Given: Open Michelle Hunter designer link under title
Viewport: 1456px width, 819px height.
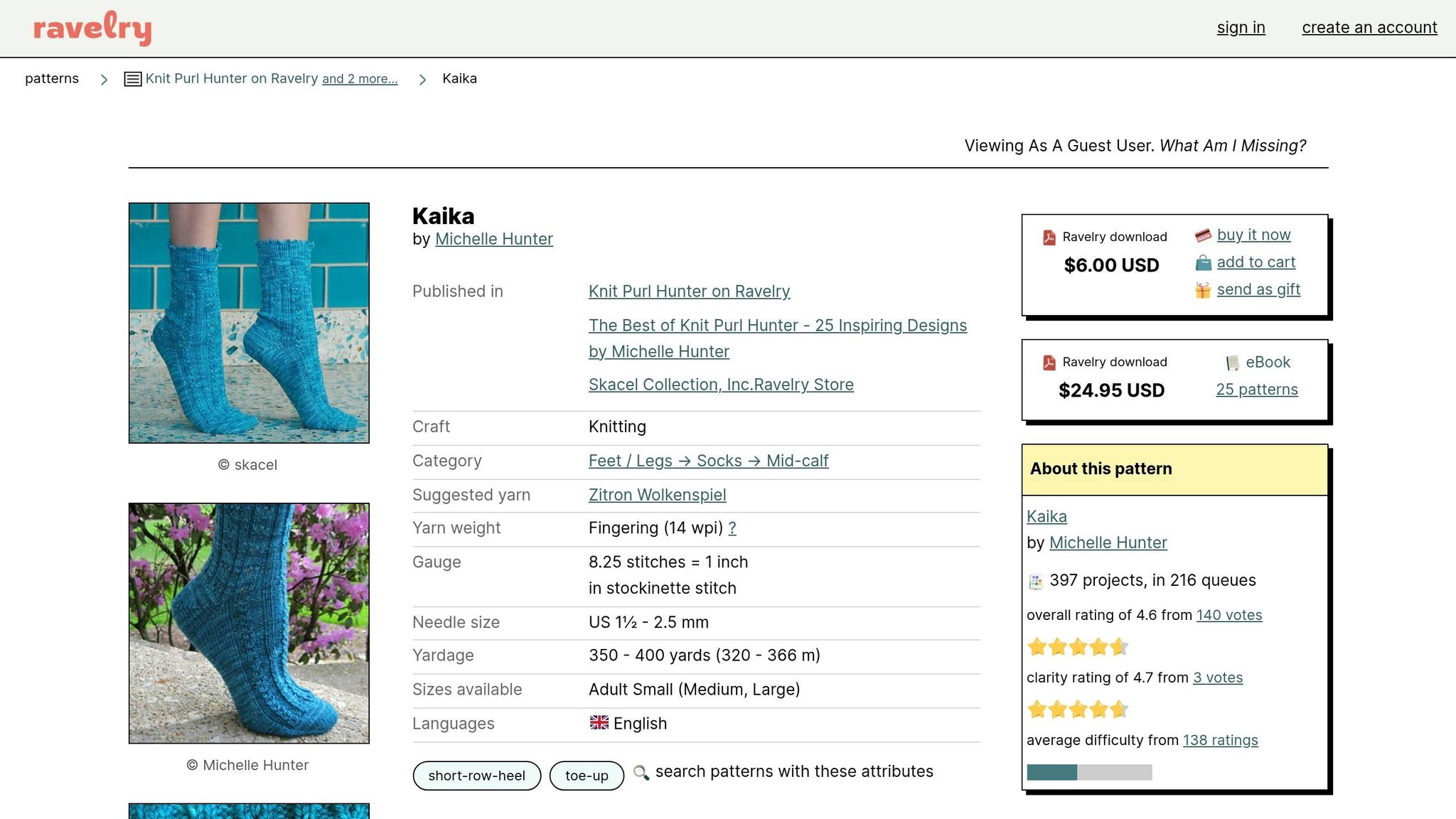Looking at the screenshot, I should pos(494,239).
